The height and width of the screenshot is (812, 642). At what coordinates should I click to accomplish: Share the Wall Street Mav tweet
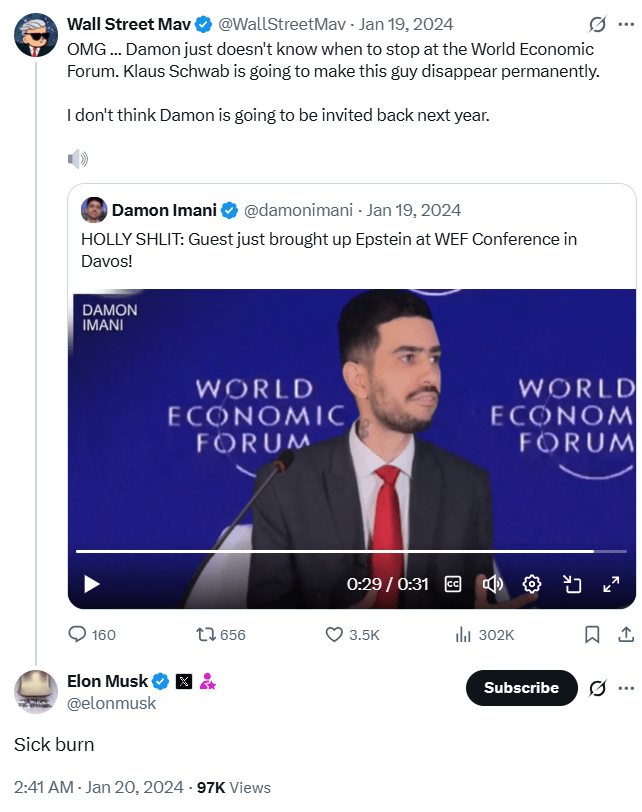coord(625,634)
